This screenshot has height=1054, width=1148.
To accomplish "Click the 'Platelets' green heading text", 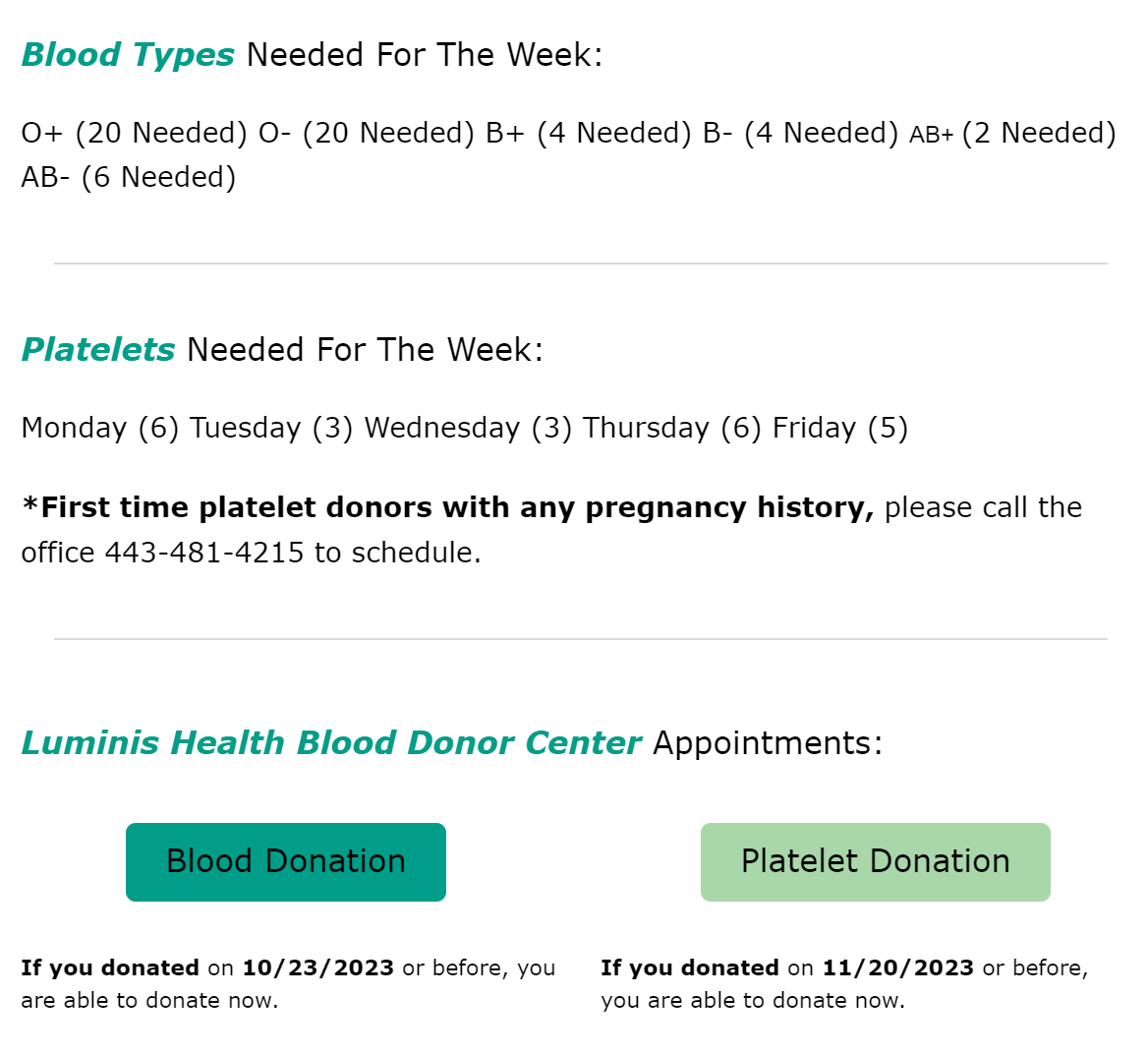I will pyautogui.click(x=98, y=350).
